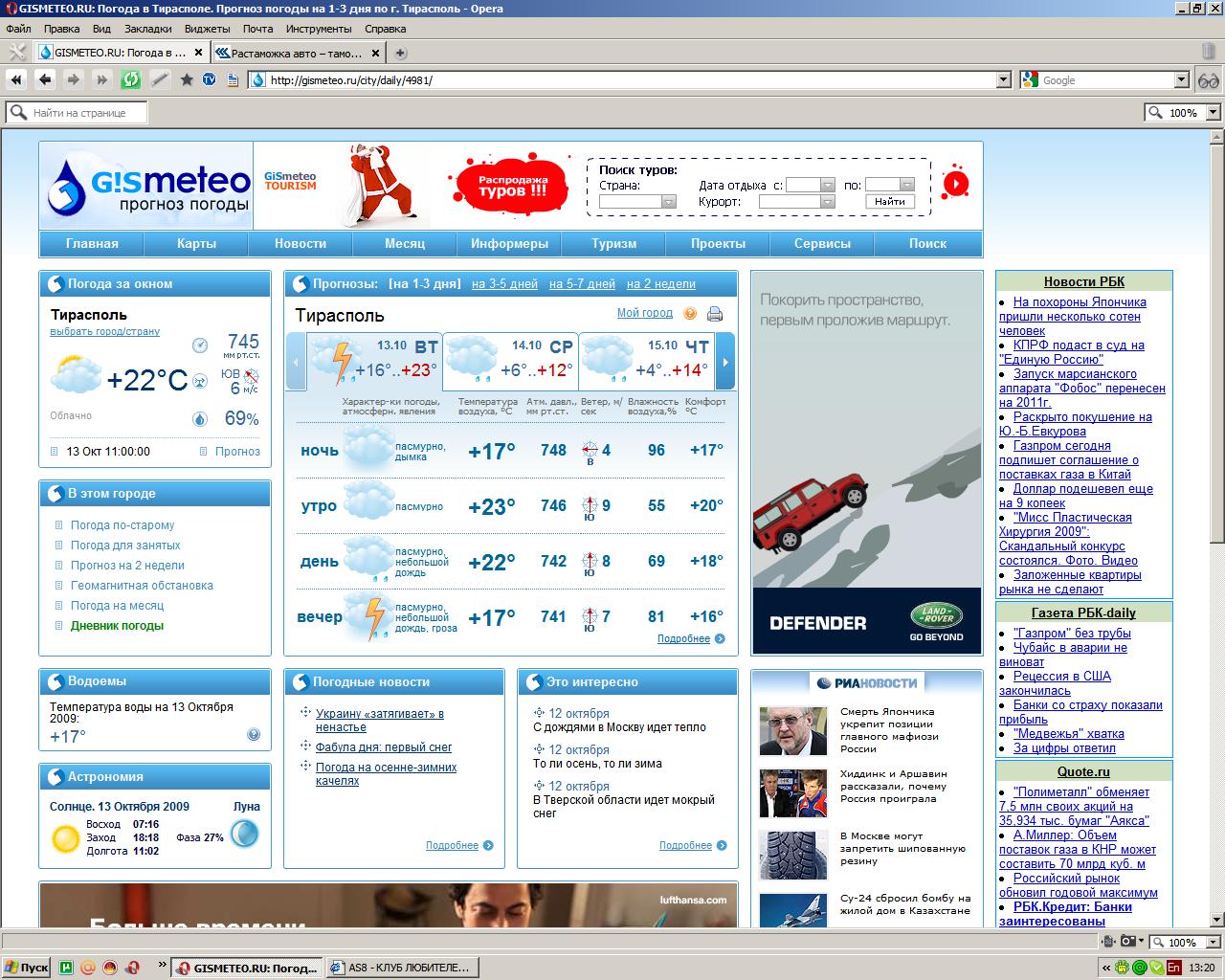1225x980 pixels.
Task: Click the Найти tour search button
Action: coord(889,202)
